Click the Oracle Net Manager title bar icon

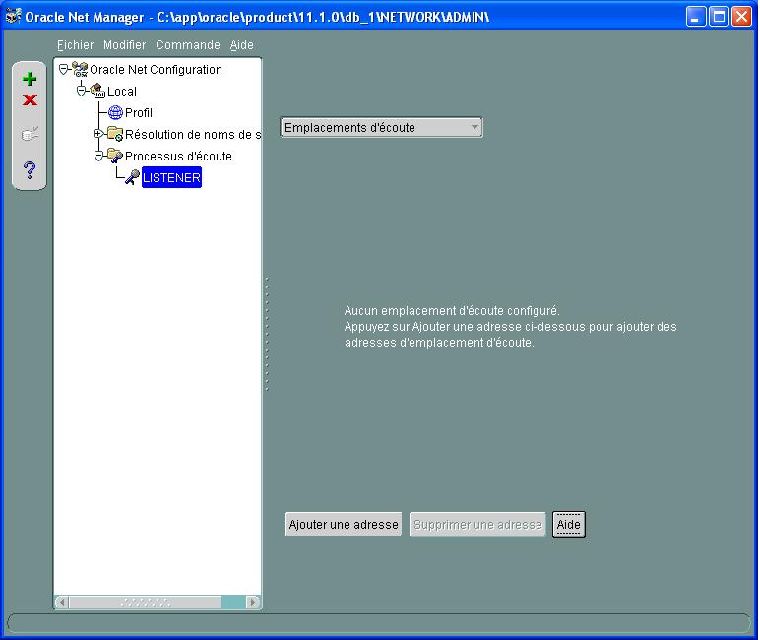14,16
